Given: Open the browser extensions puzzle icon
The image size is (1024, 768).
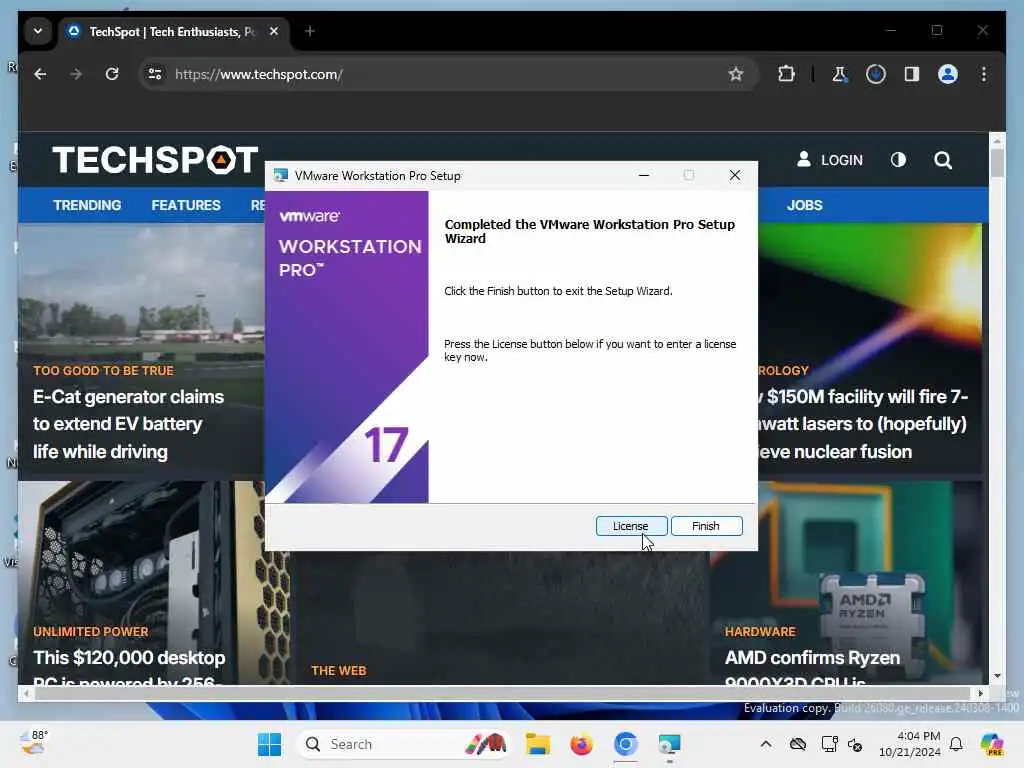Looking at the screenshot, I should (x=786, y=74).
